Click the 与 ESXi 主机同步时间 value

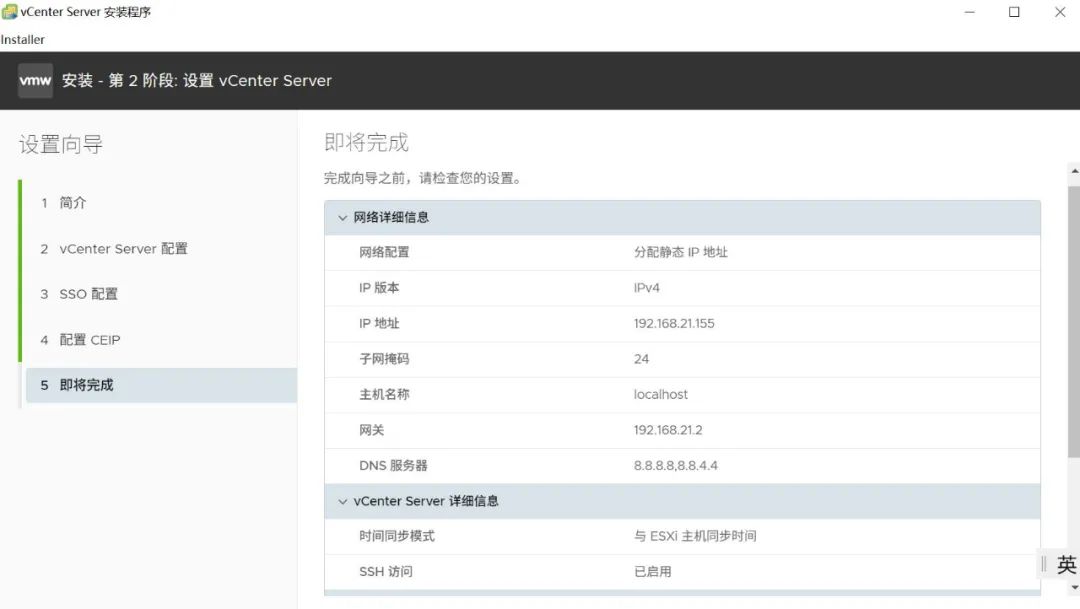(x=695, y=536)
